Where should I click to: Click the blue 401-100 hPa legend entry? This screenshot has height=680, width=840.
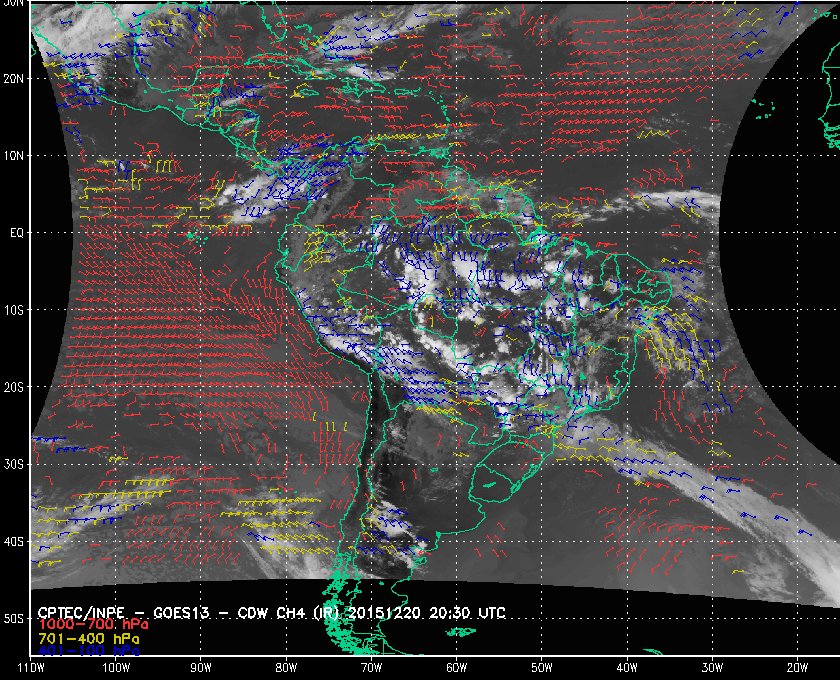(88, 652)
